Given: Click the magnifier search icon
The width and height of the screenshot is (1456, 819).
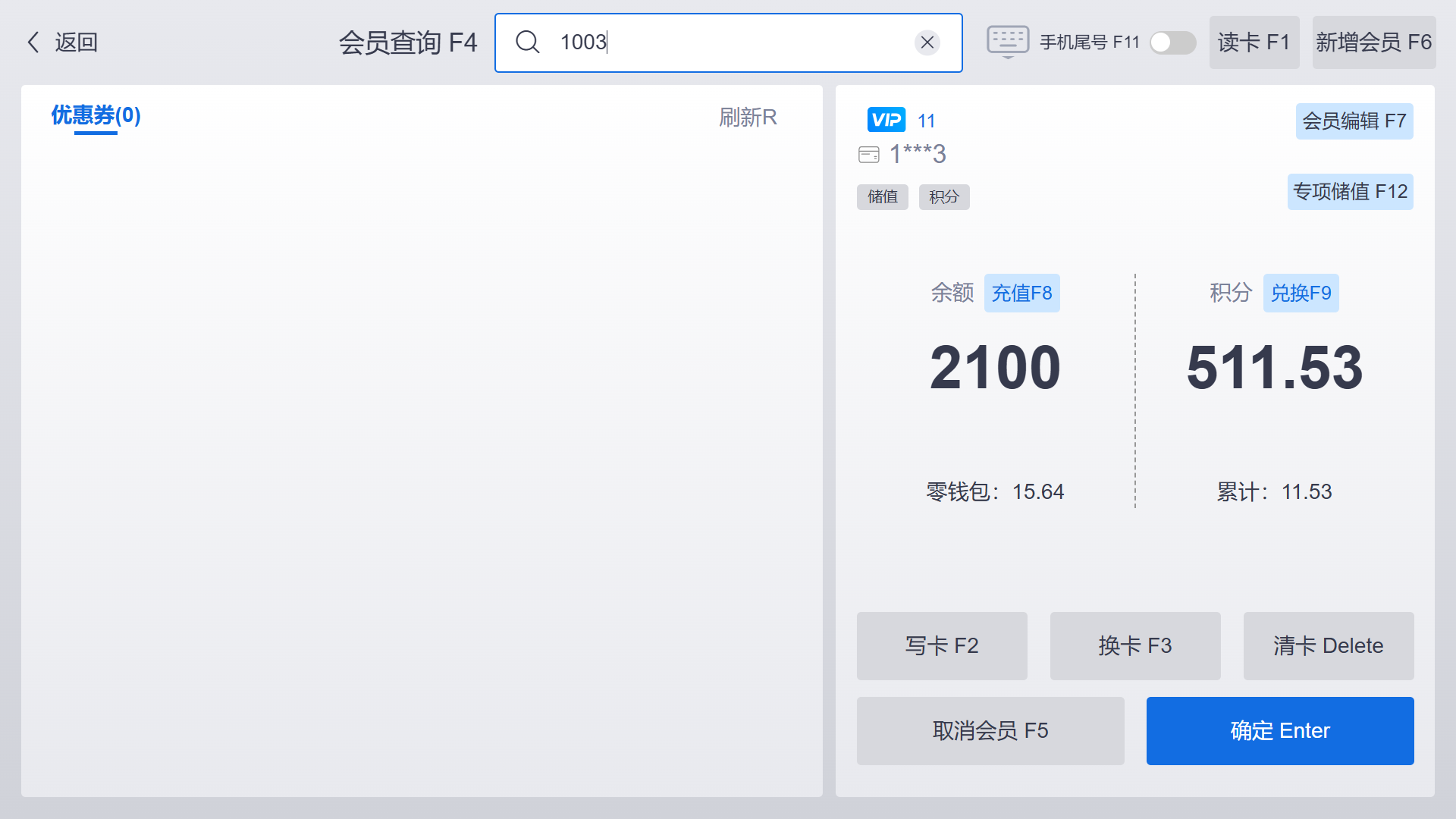Looking at the screenshot, I should (x=528, y=42).
